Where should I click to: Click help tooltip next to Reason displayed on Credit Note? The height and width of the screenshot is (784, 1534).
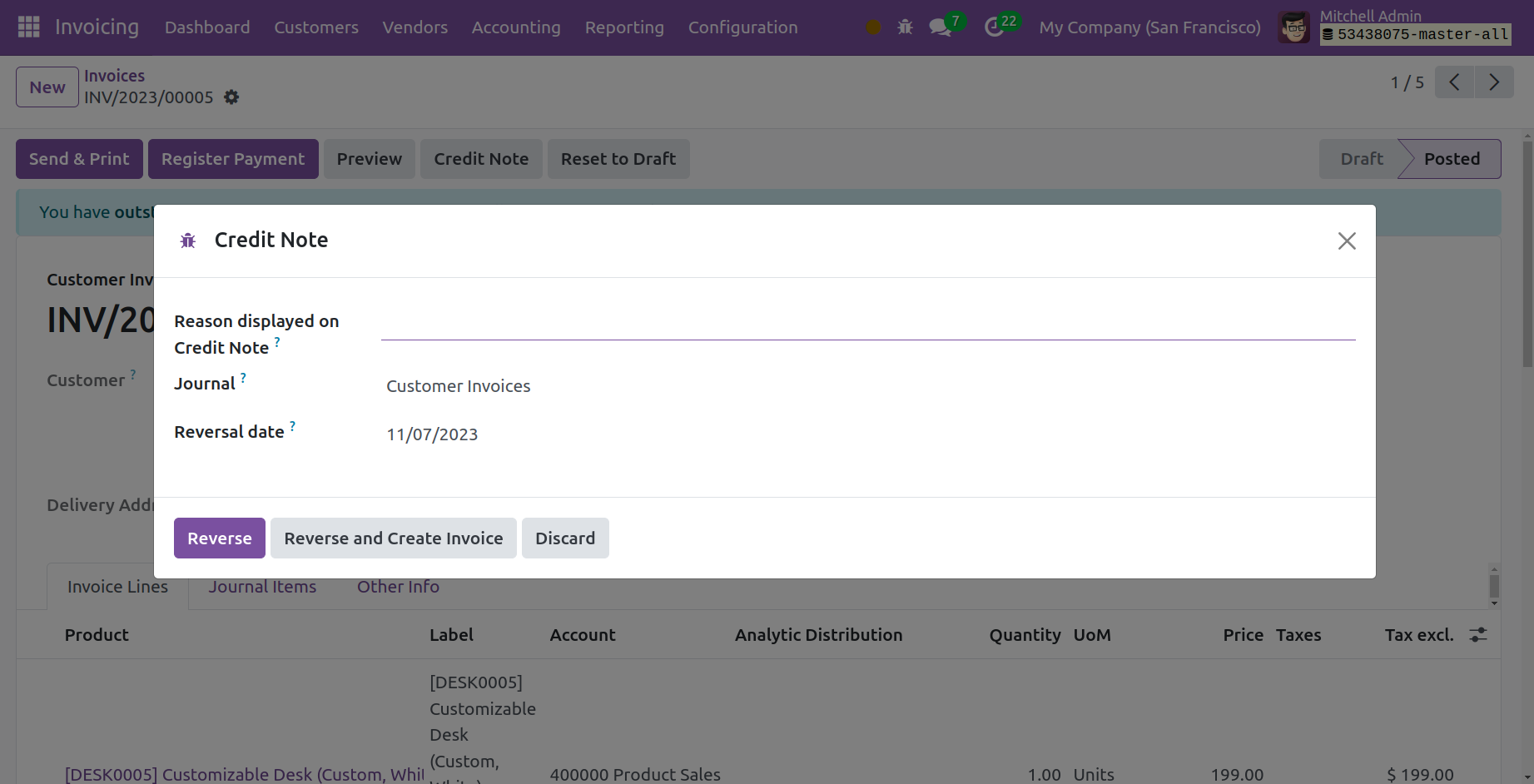click(277, 342)
